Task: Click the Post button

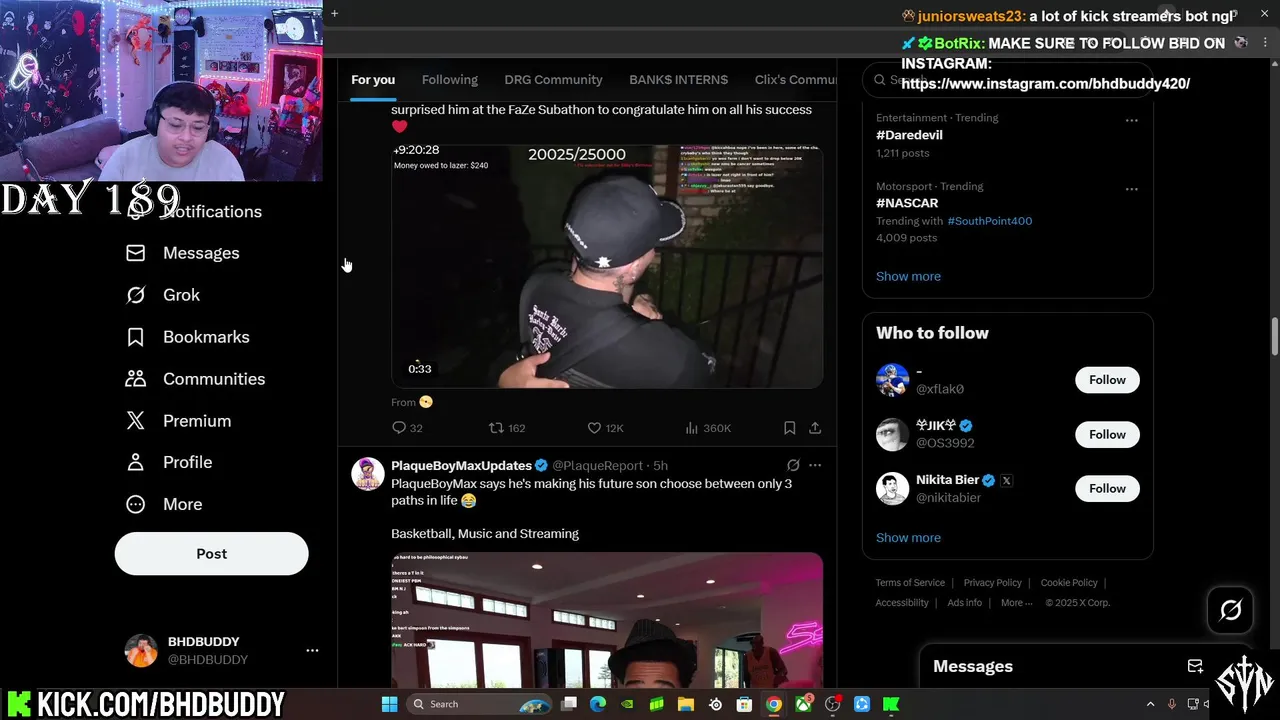Action: click(211, 553)
